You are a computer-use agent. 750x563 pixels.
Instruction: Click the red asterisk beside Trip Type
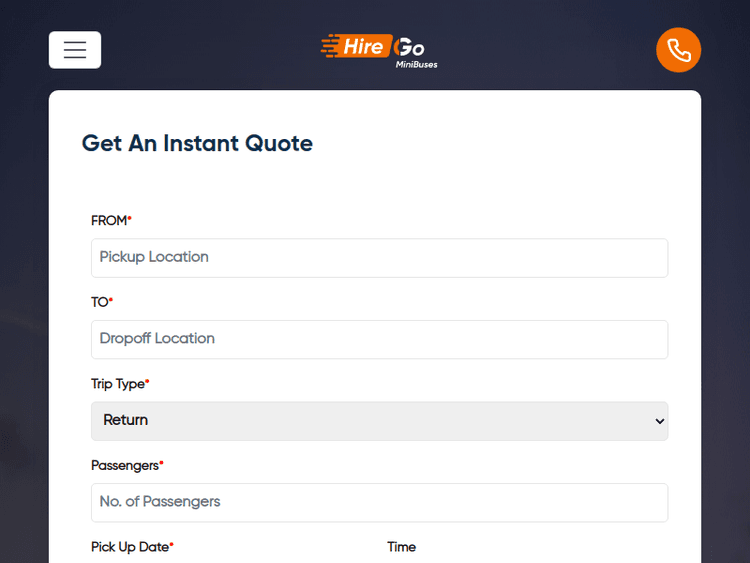pos(148,381)
